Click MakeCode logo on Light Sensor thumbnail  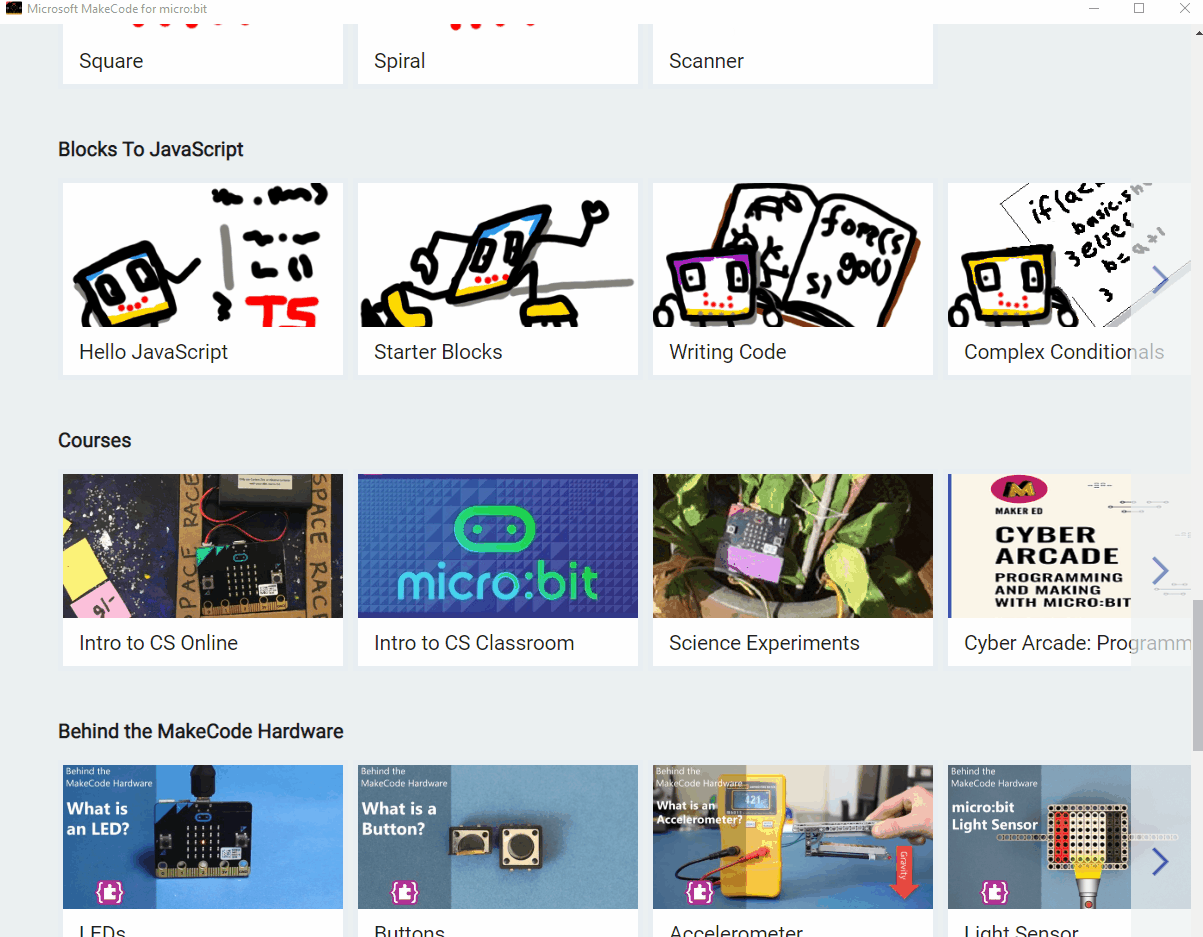[994, 892]
